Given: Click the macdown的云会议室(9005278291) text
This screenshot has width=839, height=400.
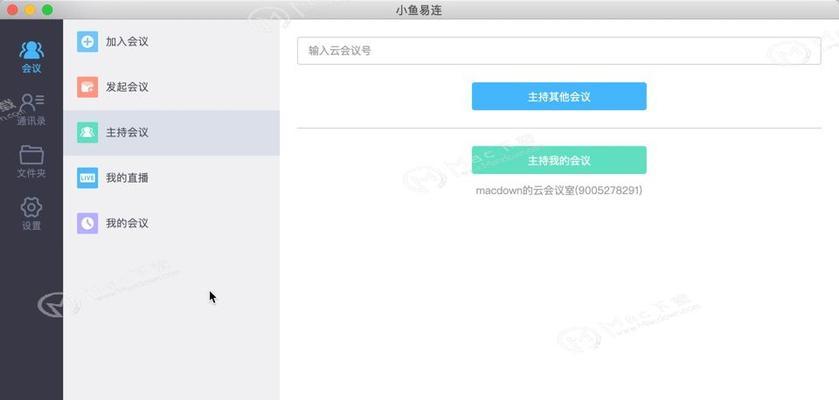Looking at the screenshot, I should pos(559,190).
